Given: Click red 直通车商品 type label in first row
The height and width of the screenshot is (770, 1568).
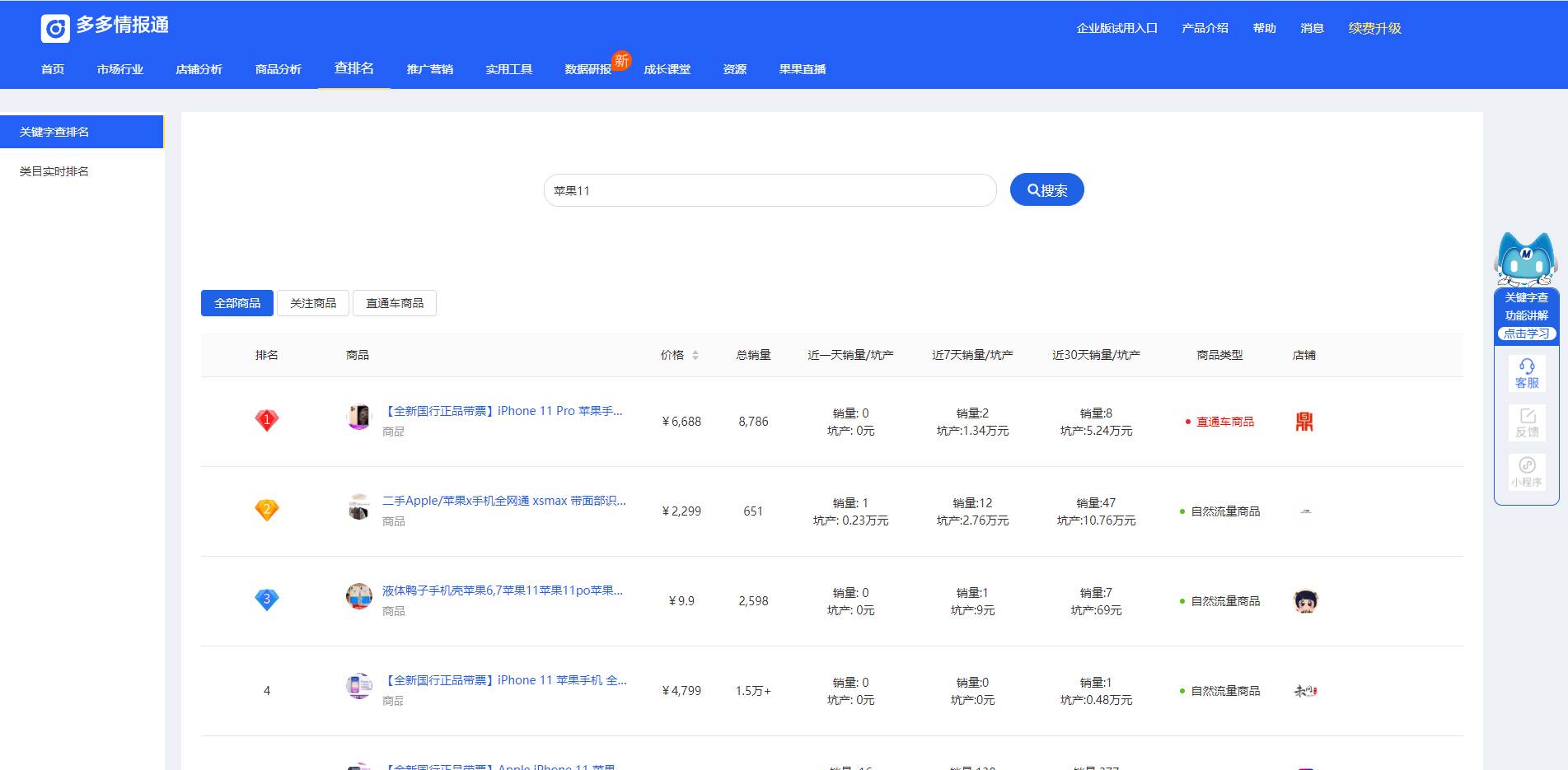Looking at the screenshot, I should 1225,422.
